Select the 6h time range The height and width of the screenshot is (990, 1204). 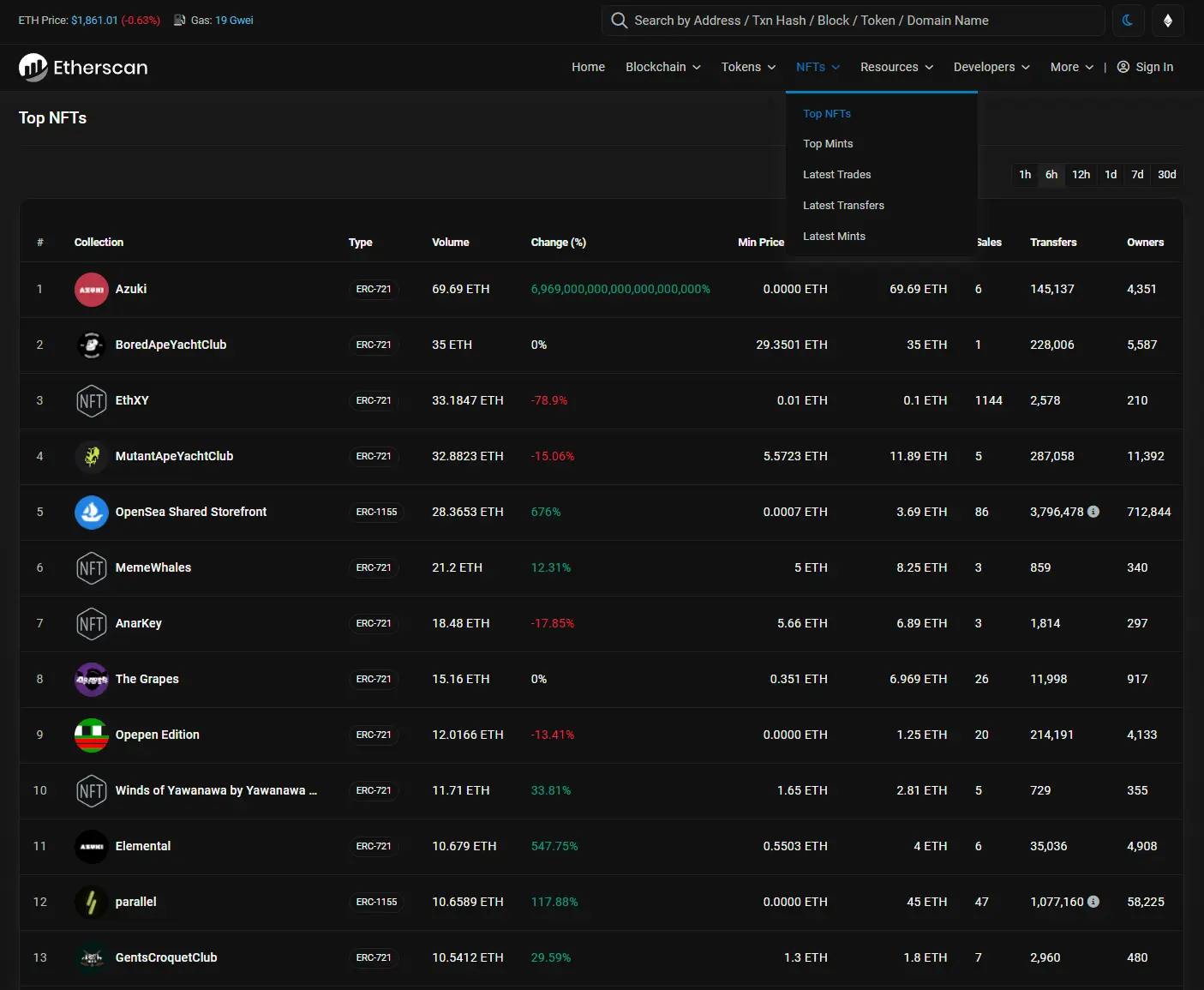tap(1051, 175)
